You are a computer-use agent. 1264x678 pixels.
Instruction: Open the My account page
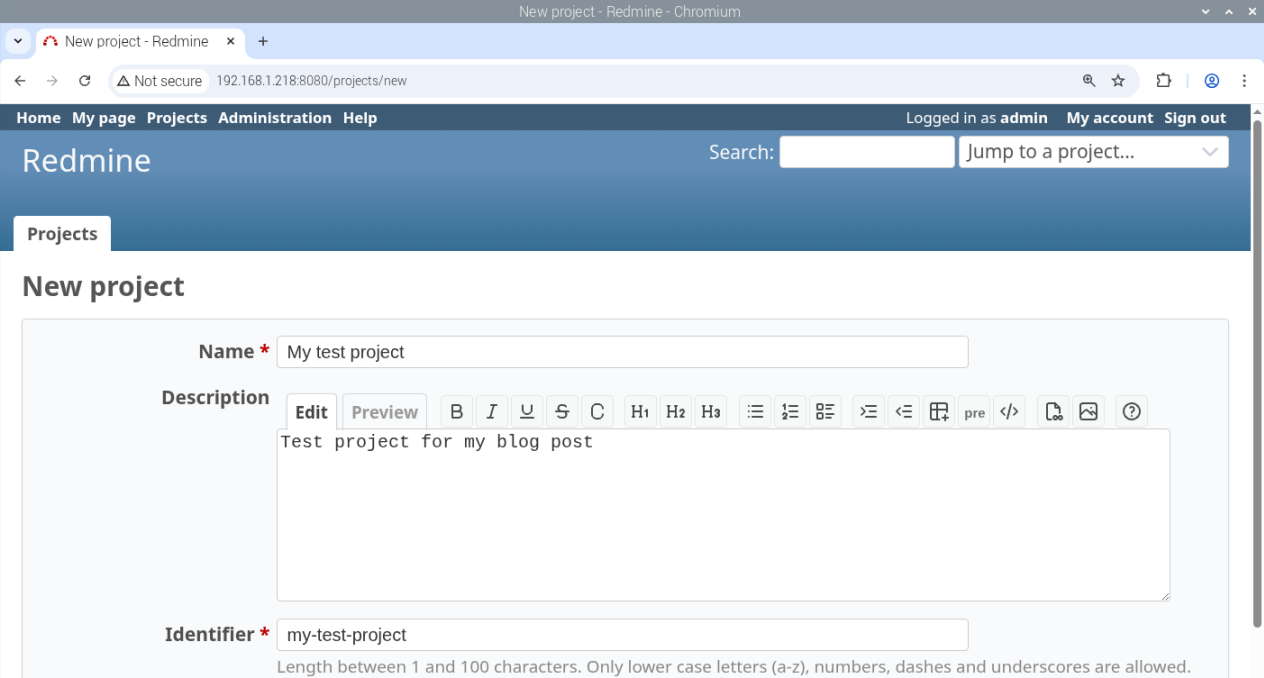pyautogui.click(x=1109, y=117)
